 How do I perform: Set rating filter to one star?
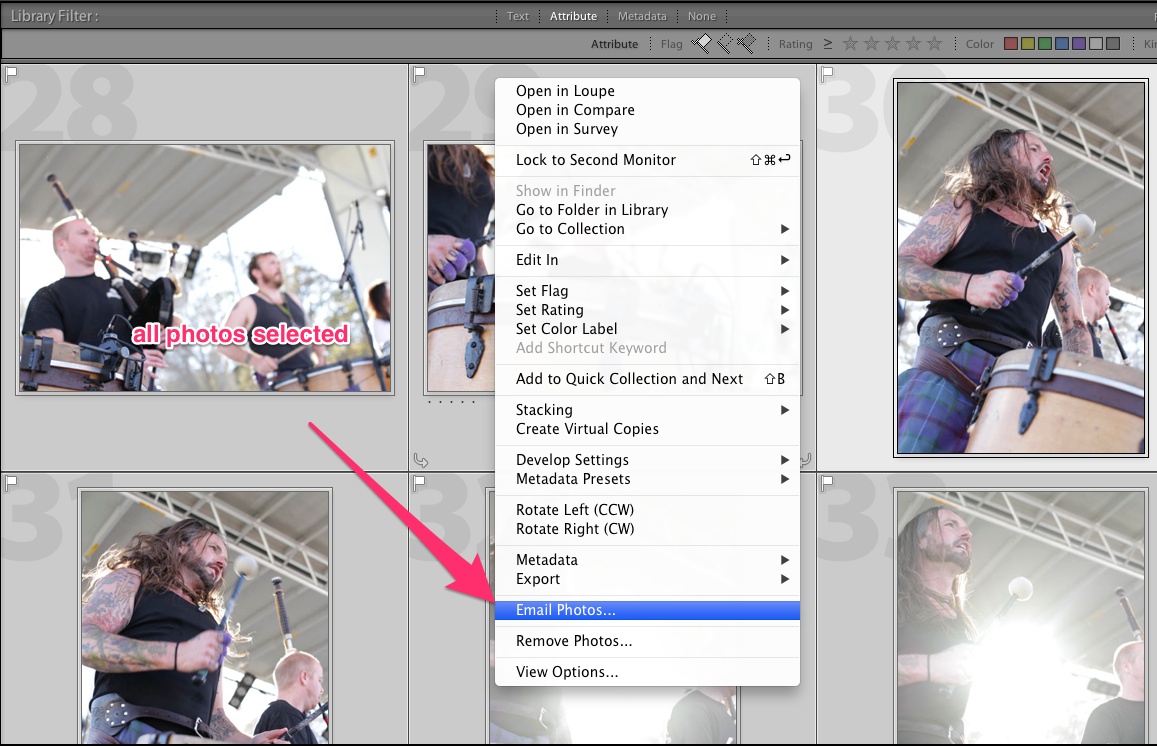(x=850, y=44)
